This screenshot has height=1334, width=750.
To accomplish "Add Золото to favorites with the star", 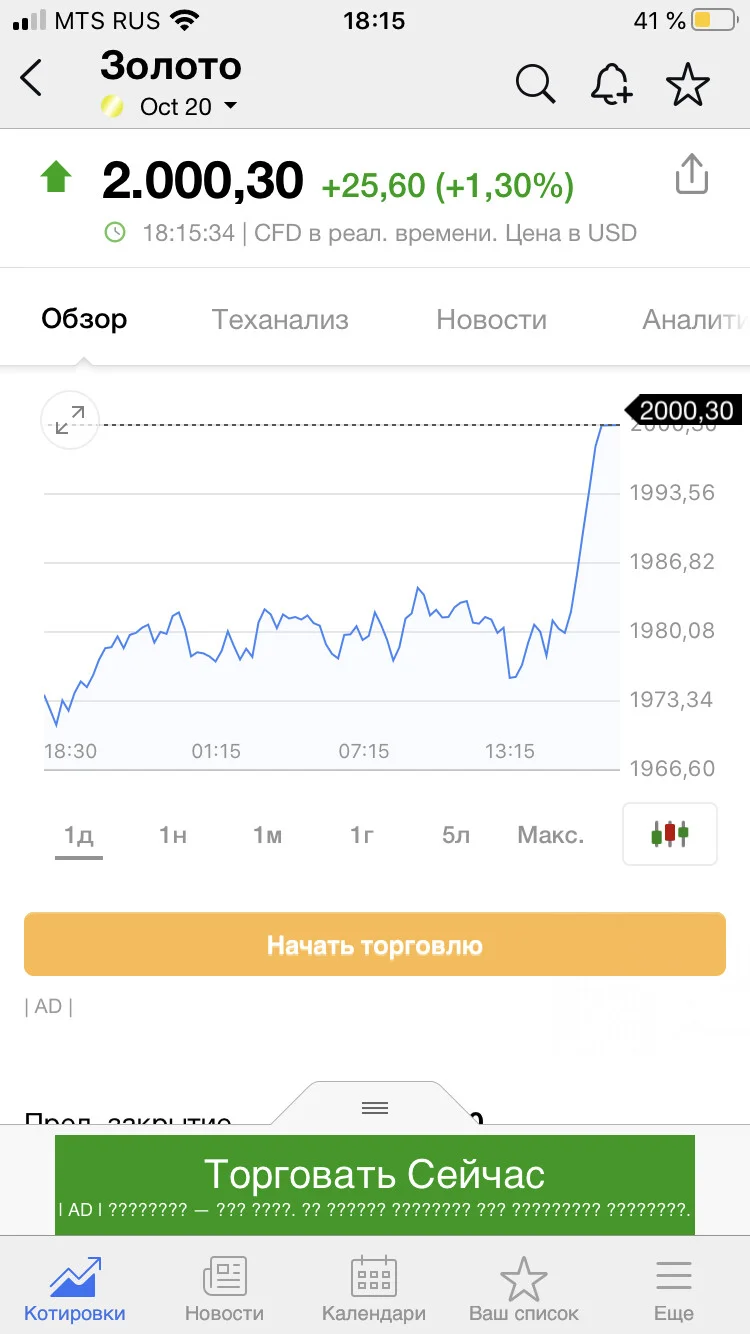I will (x=688, y=84).
